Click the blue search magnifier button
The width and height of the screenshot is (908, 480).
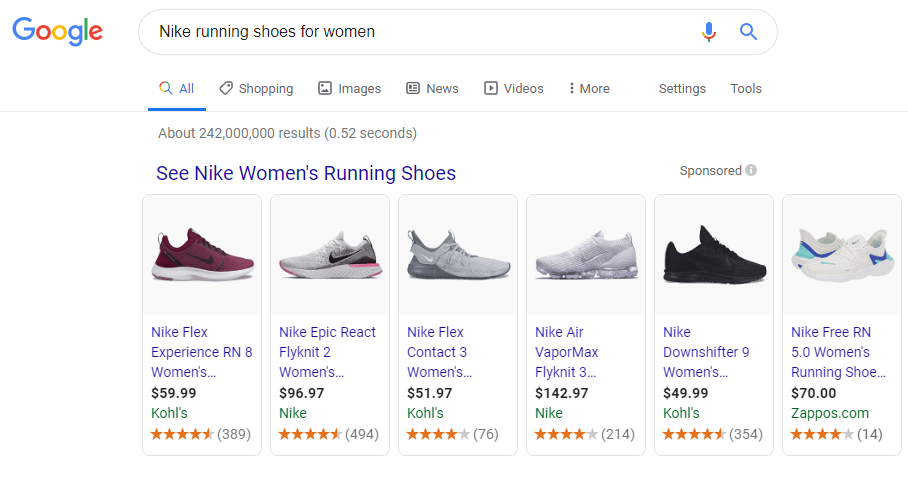point(748,32)
